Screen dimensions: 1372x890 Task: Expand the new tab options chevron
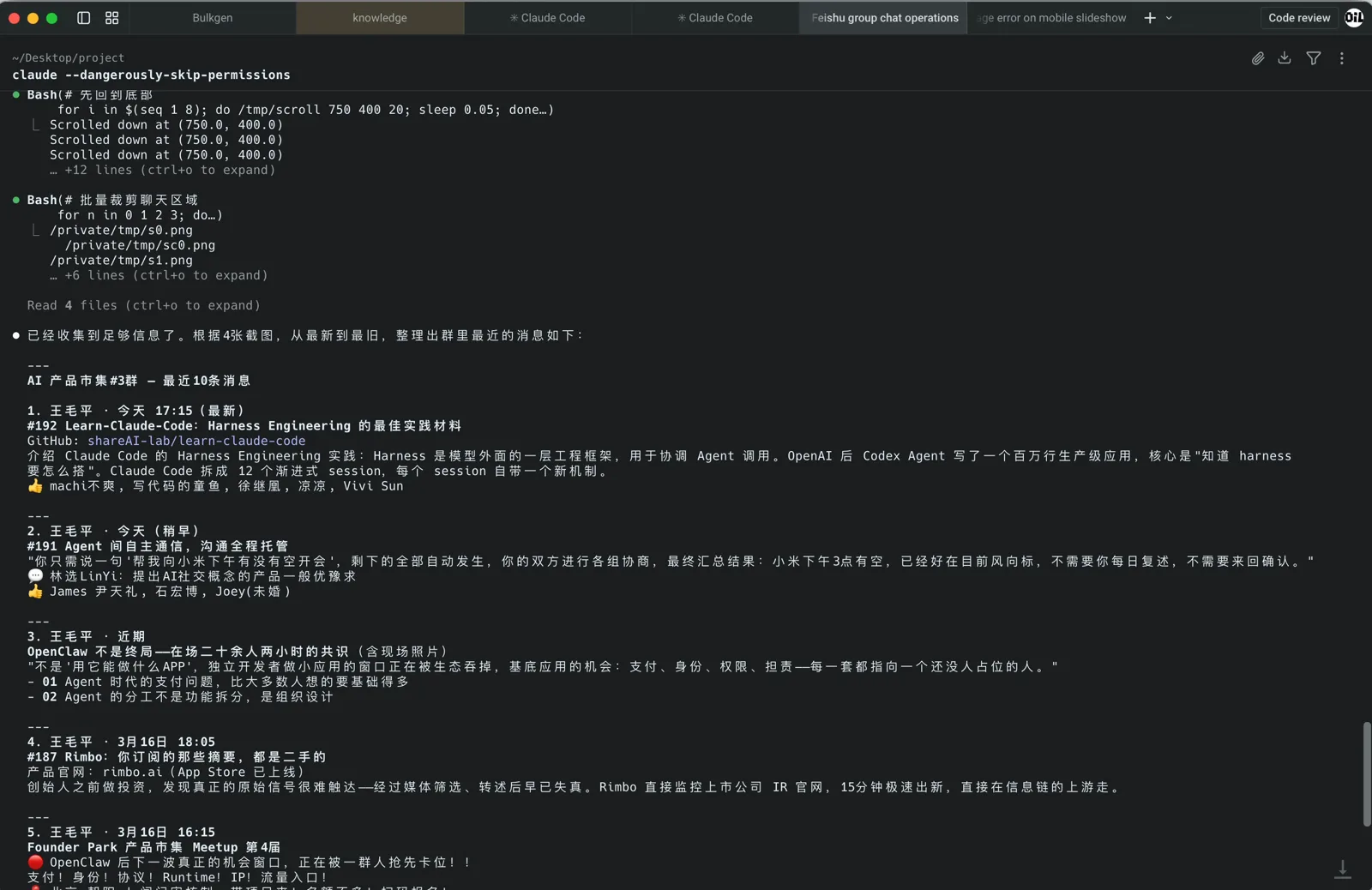point(1169,18)
